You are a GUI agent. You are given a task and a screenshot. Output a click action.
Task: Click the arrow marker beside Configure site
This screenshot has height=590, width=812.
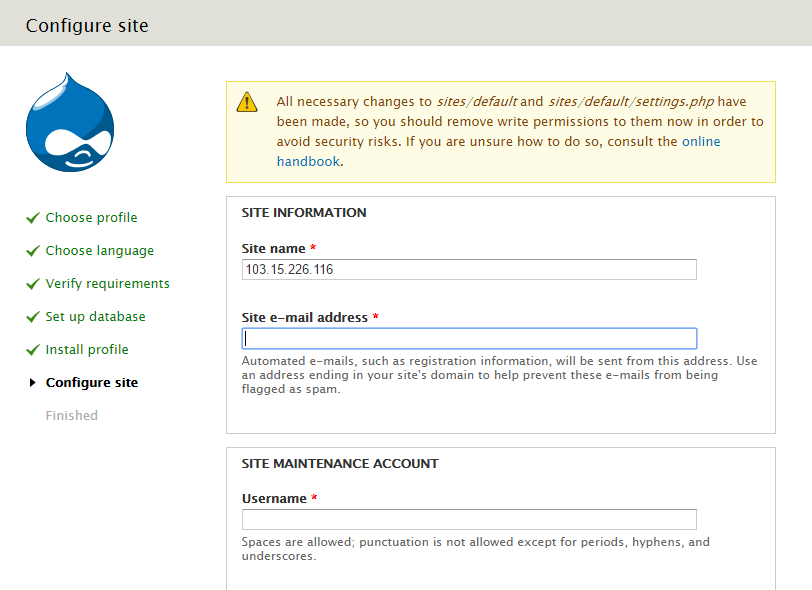[x=33, y=383]
